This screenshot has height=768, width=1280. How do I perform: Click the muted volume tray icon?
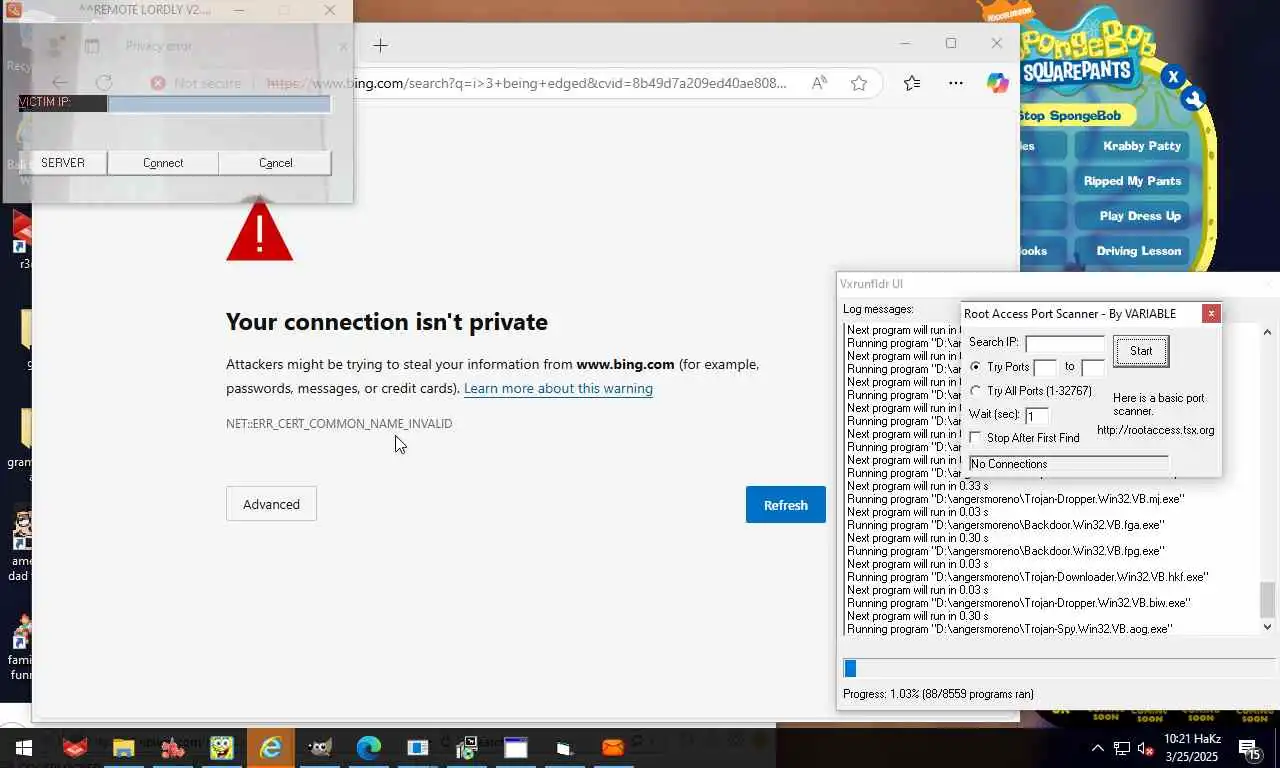[x=1146, y=748]
